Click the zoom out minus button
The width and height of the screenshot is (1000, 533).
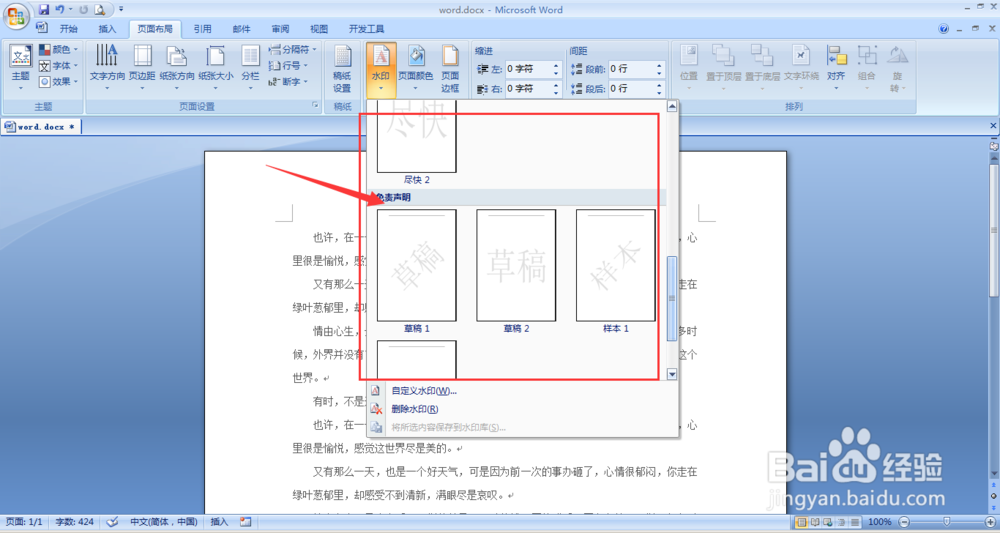click(x=904, y=522)
